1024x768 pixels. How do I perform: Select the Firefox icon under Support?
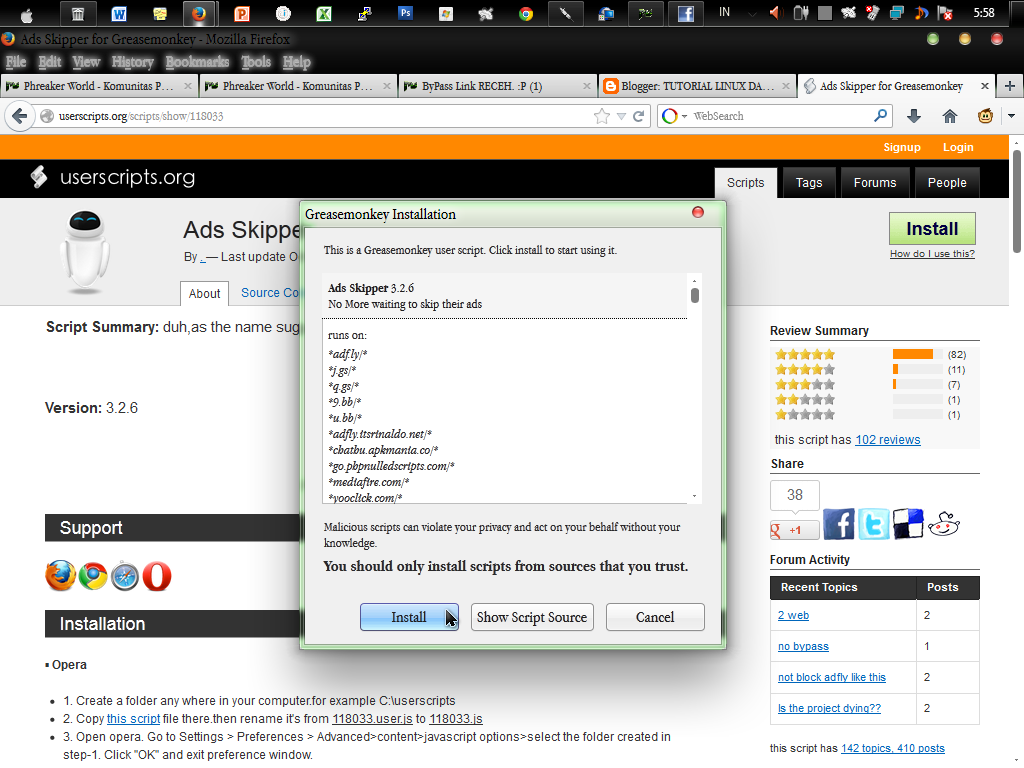point(60,576)
